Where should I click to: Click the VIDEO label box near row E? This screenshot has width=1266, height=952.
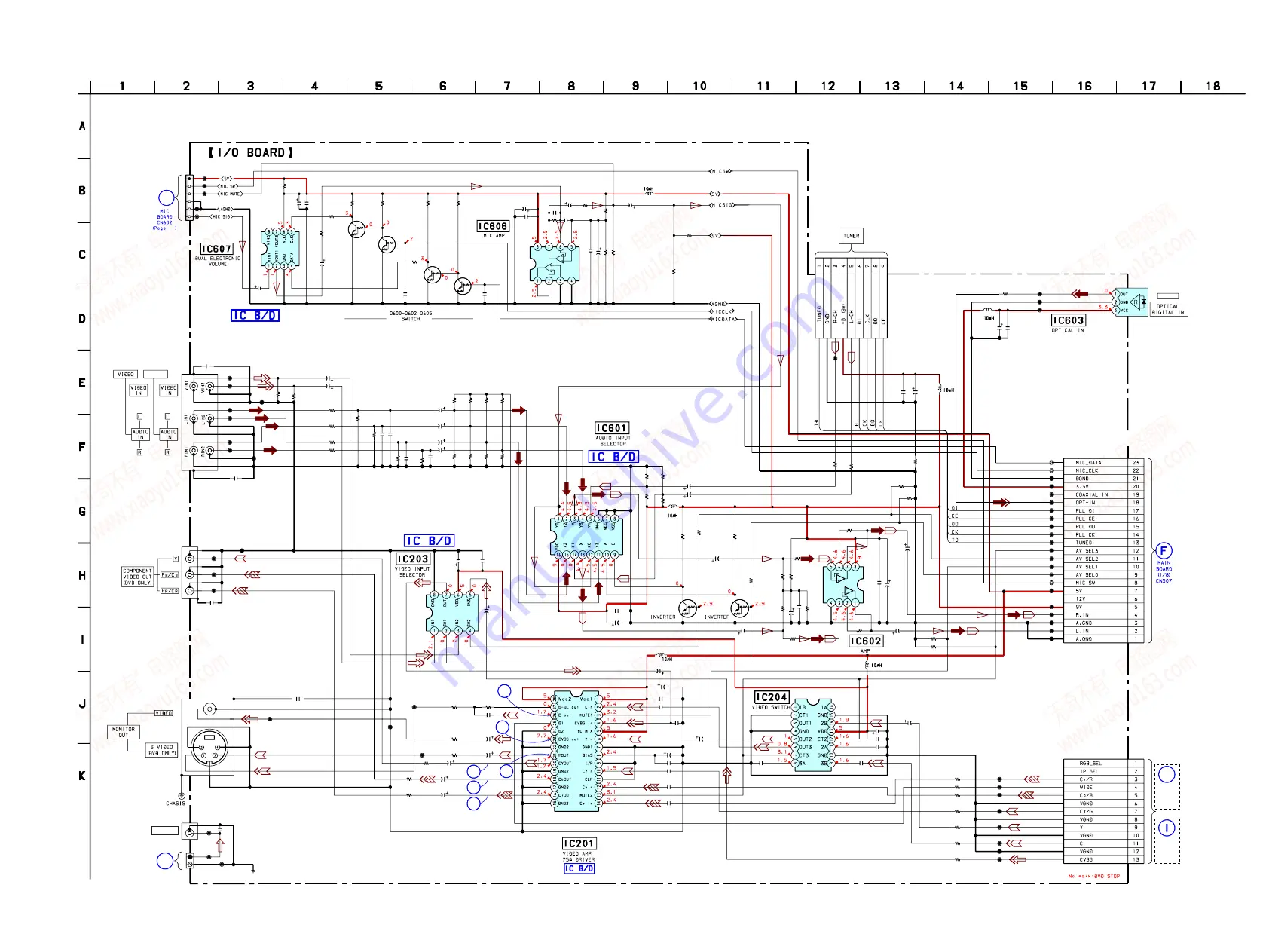126,375
